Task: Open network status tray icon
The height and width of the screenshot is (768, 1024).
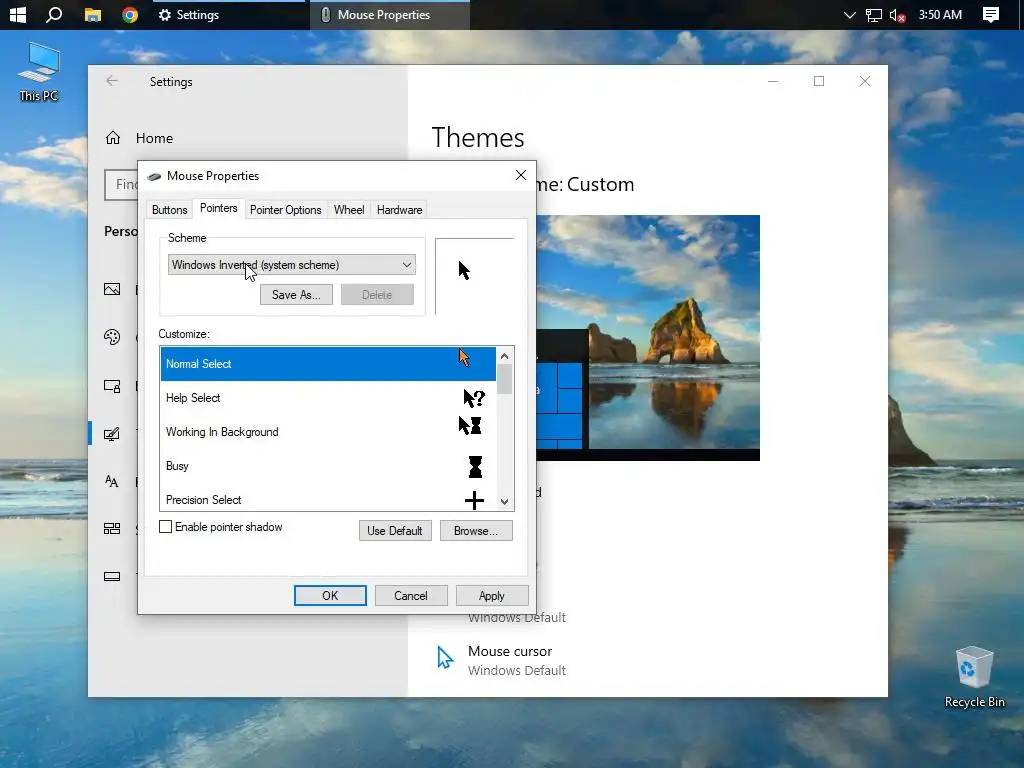Action: pos(873,14)
